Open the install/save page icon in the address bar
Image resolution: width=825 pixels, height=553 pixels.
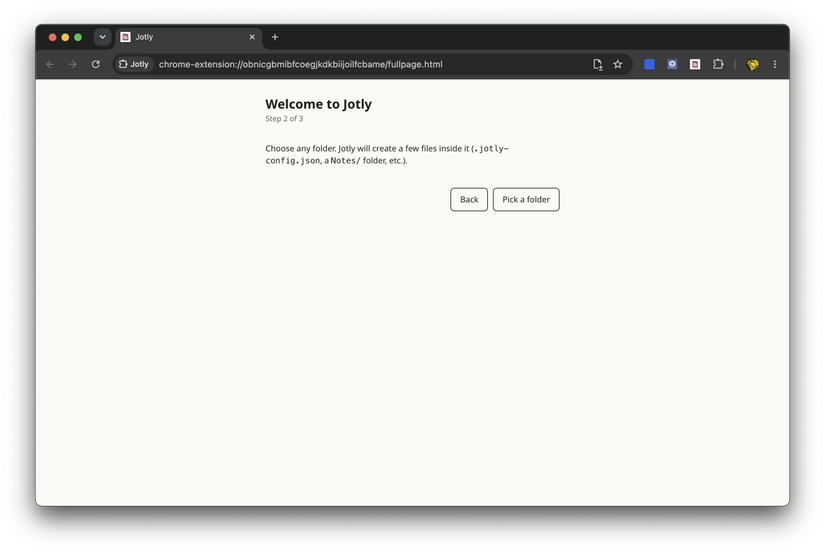[598, 64]
